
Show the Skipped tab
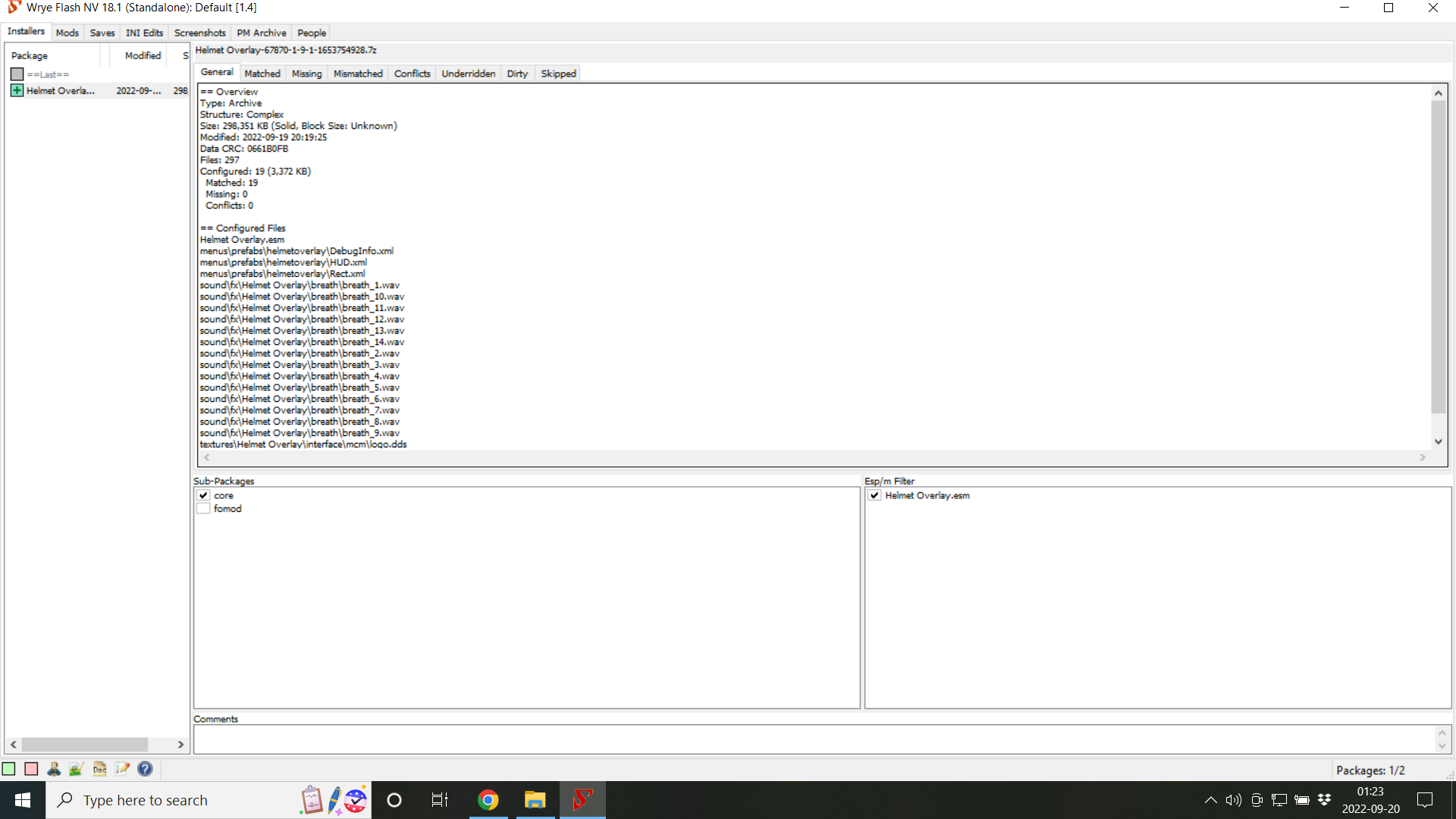(559, 74)
